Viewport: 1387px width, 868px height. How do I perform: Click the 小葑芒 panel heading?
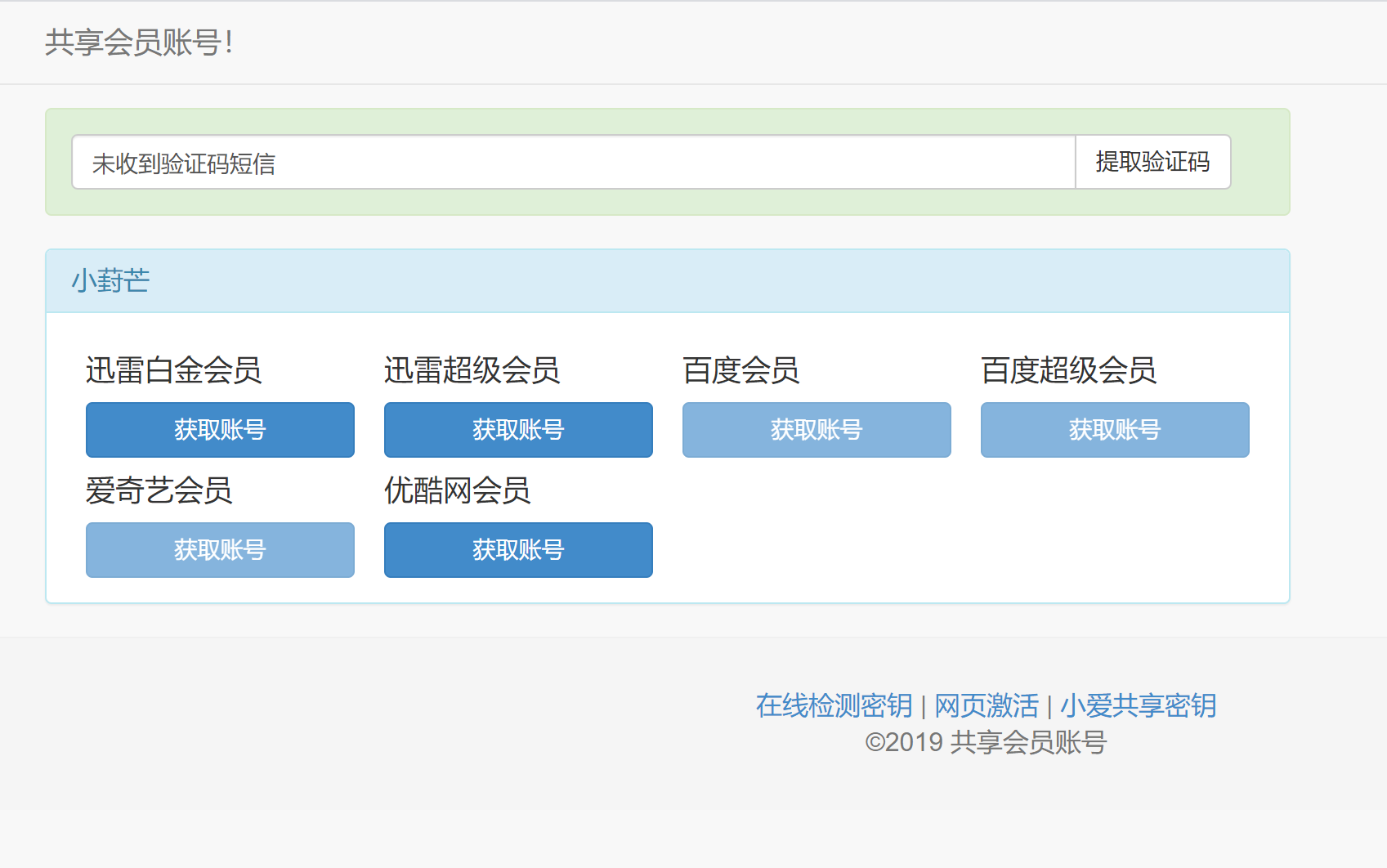click(x=110, y=281)
